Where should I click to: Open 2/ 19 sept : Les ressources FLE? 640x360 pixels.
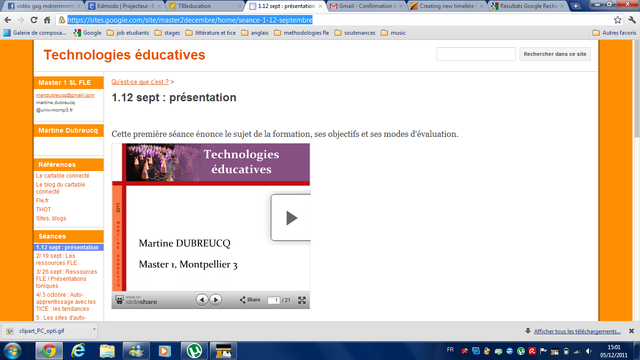[x=56, y=259]
